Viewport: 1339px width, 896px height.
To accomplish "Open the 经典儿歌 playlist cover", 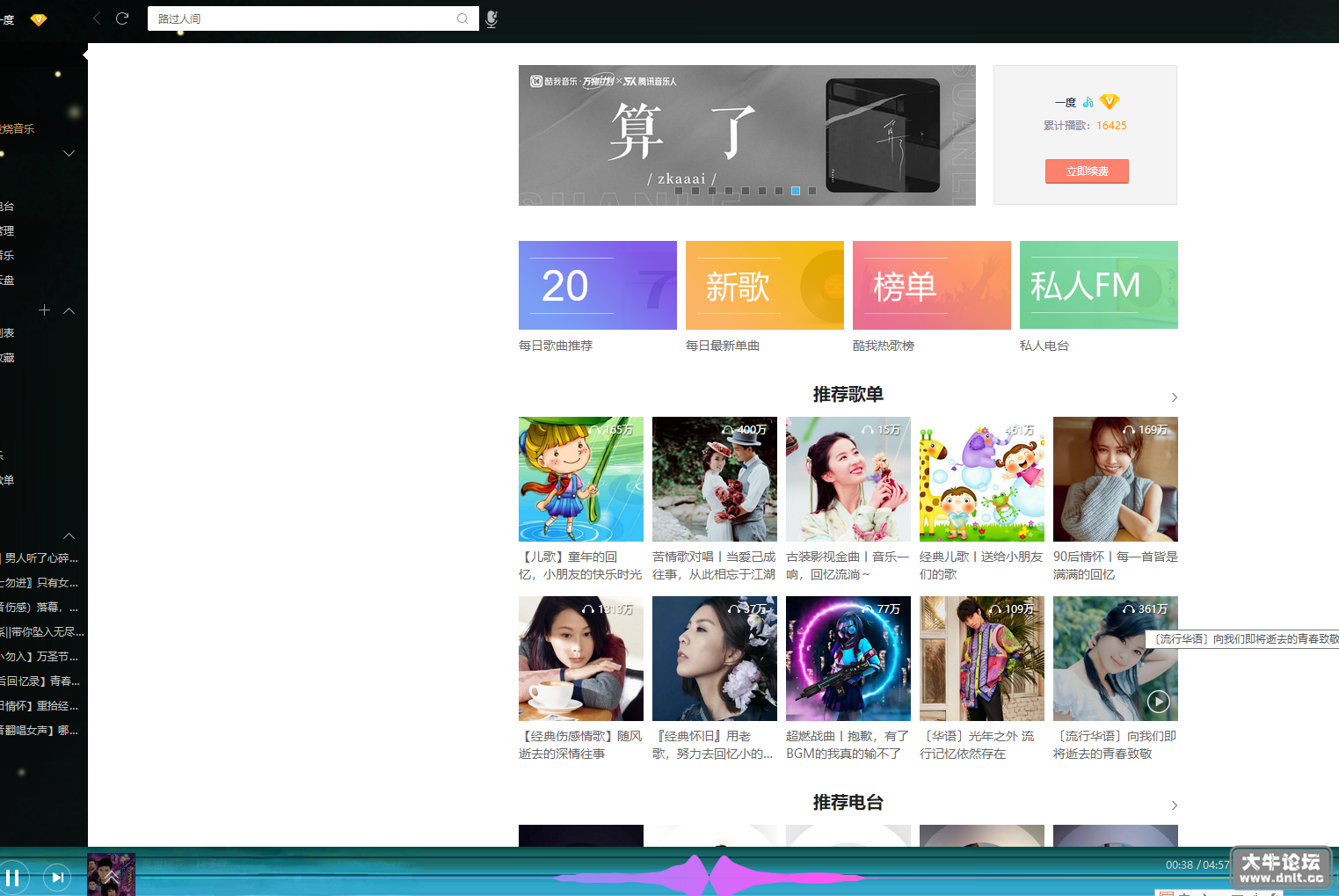I will click(982, 479).
